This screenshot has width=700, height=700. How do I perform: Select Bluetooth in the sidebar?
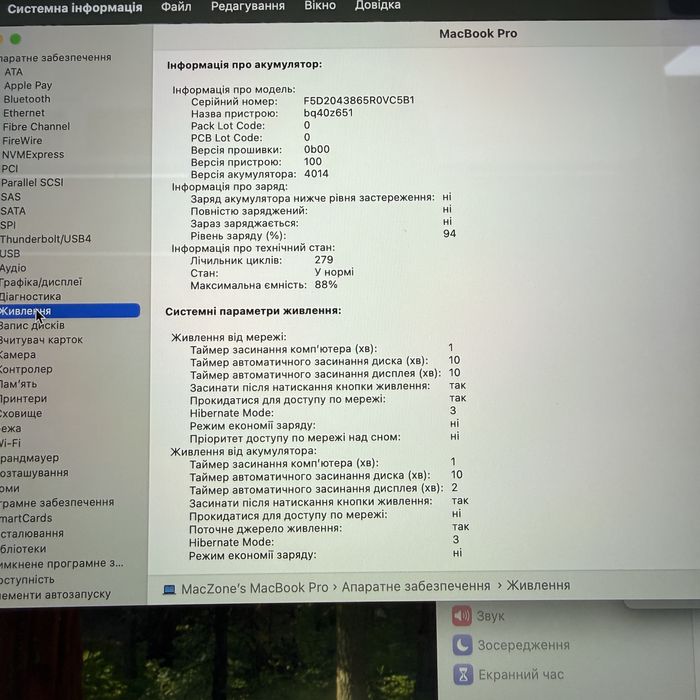pos(27,99)
